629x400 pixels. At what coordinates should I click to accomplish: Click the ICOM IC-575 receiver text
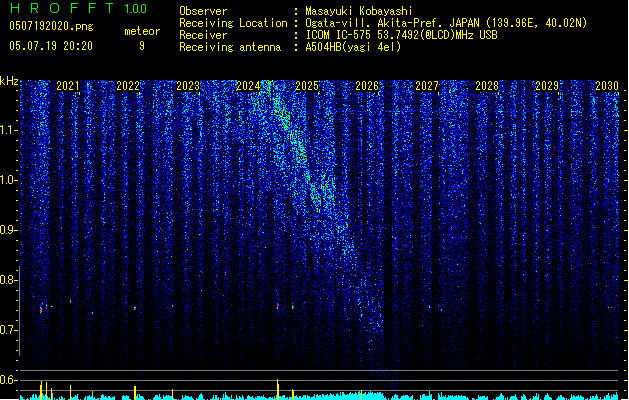click(401, 35)
